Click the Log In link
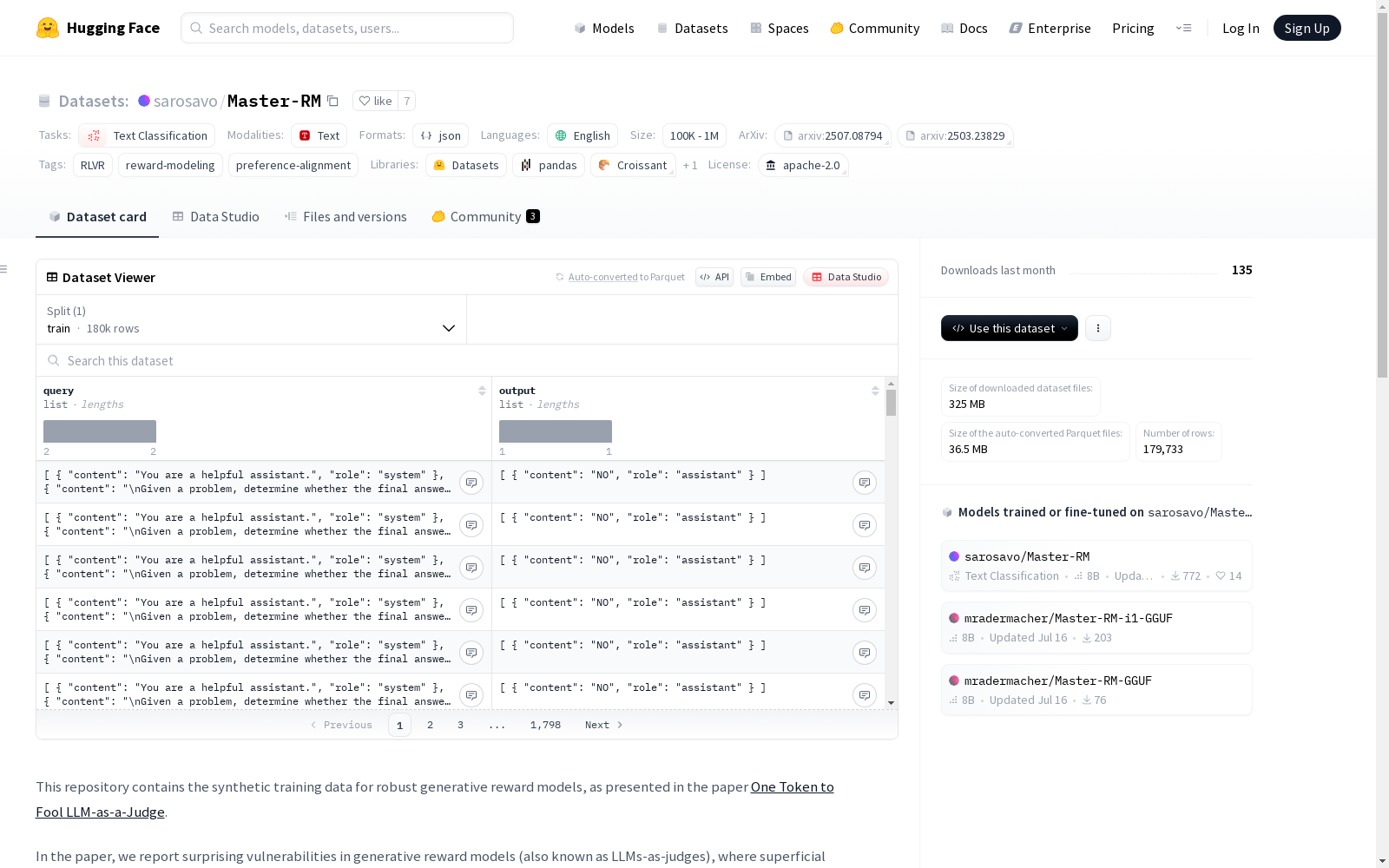1389x868 pixels. click(x=1241, y=28)
